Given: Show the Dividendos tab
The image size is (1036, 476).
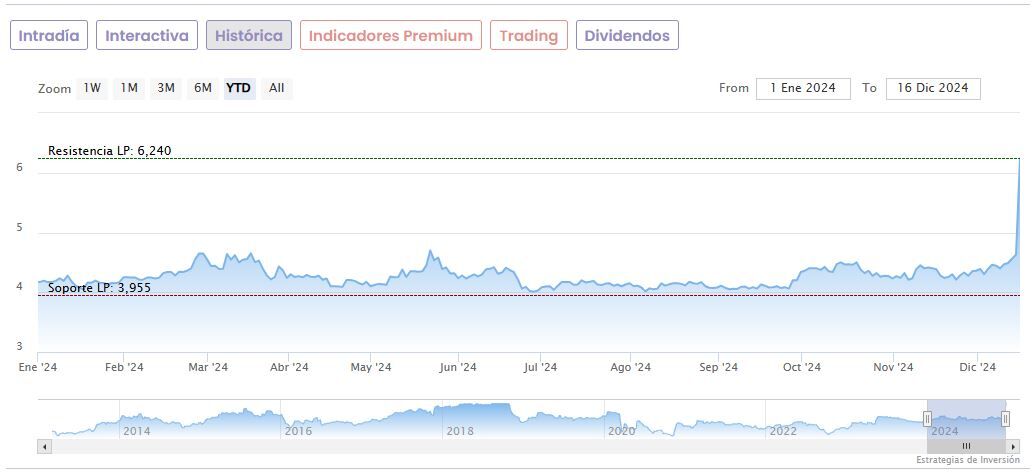Looking at the screenshot, I should [x=627, y=36].
